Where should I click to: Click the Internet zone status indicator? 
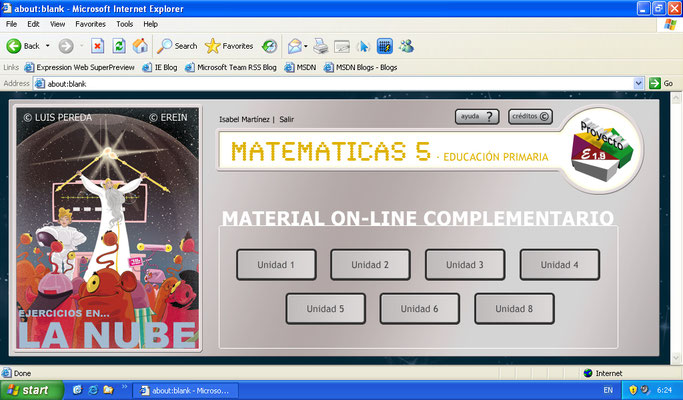603,373
